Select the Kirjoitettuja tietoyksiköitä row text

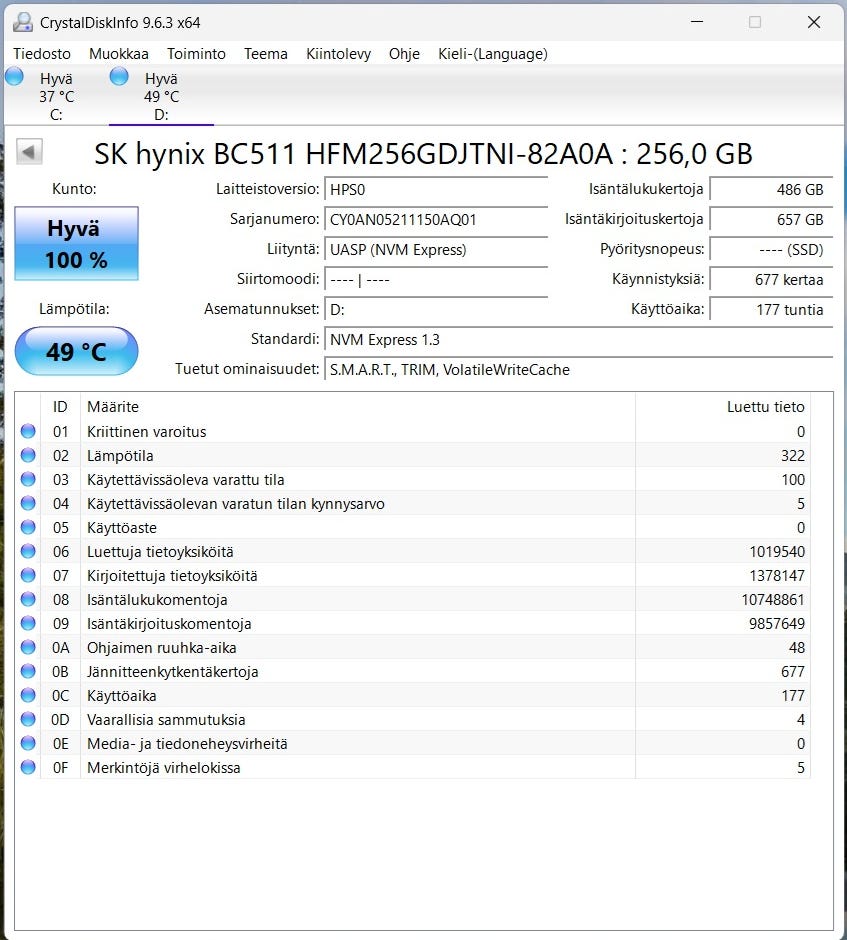point(172,576)
